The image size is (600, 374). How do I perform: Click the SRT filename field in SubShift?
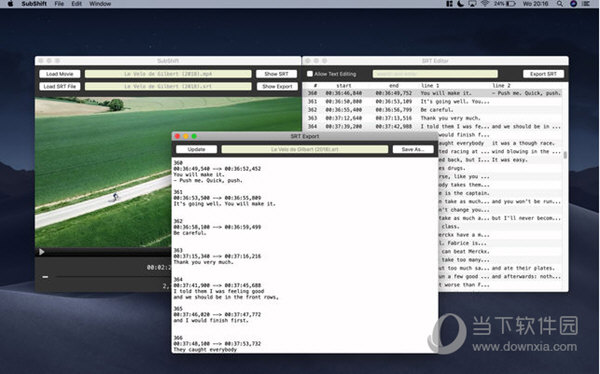[168, 87]
